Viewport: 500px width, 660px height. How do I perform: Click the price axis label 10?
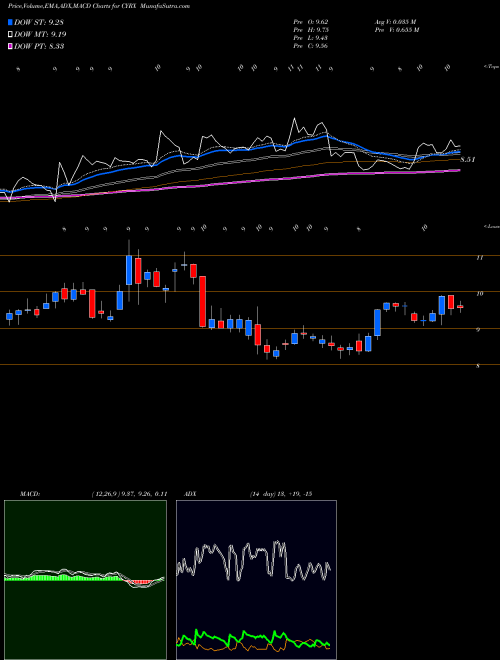479,294
